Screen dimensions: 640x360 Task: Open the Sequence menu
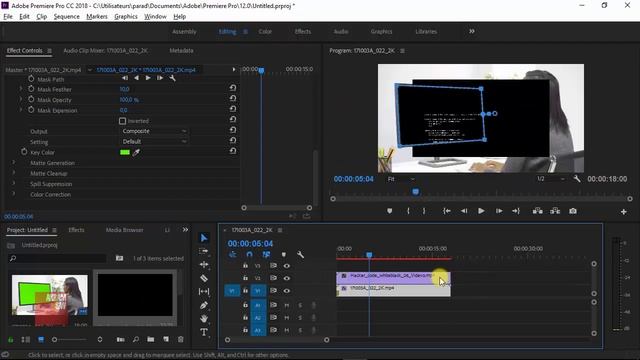click(x=67, y=17)
